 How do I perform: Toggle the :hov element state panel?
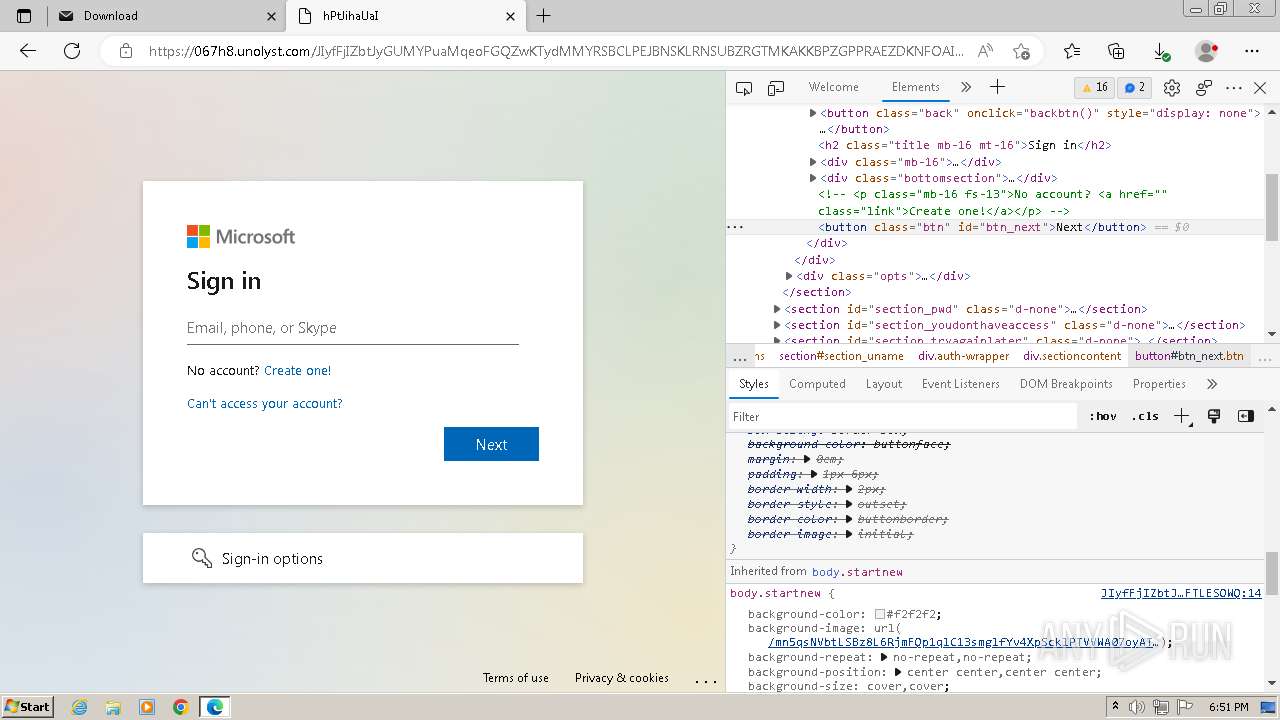[x=1103, y=416]
